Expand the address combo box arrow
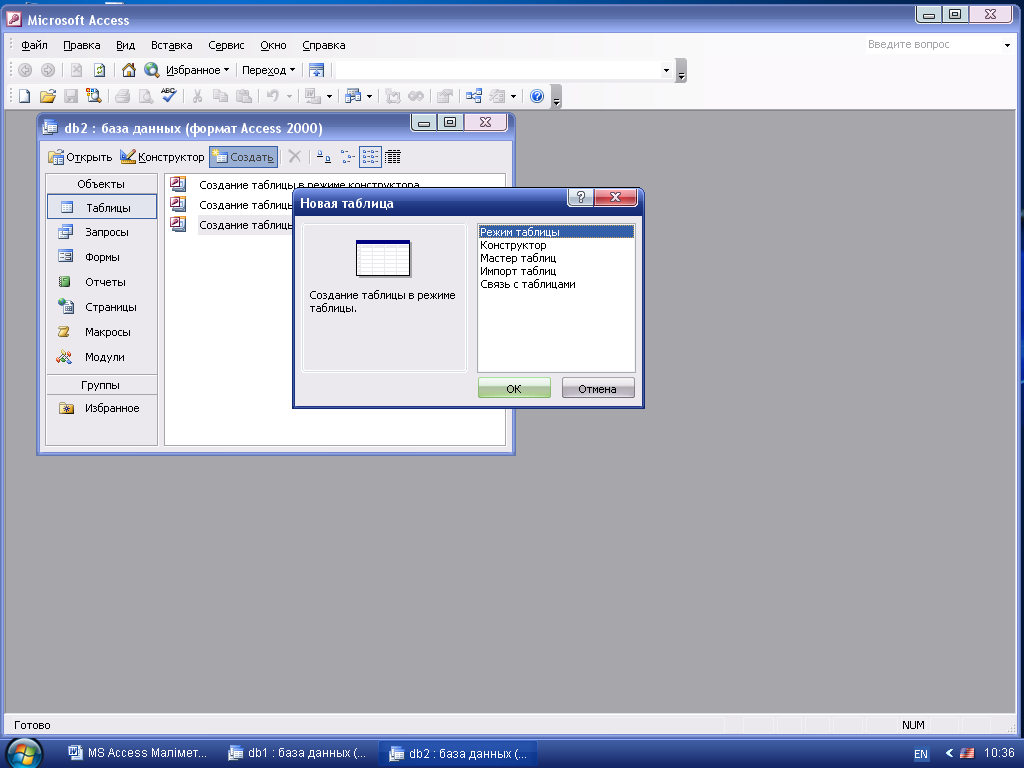The height and width of the screenshot is (768, 1024). pyautogui.click(x=666, y=70)
